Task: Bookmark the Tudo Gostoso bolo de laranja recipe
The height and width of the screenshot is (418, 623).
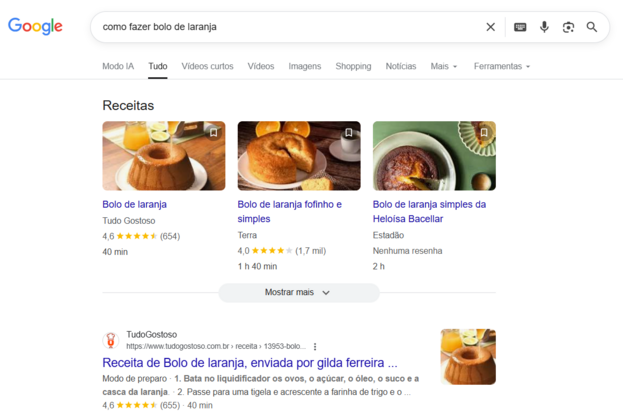Action: click(x=213, y=132)
